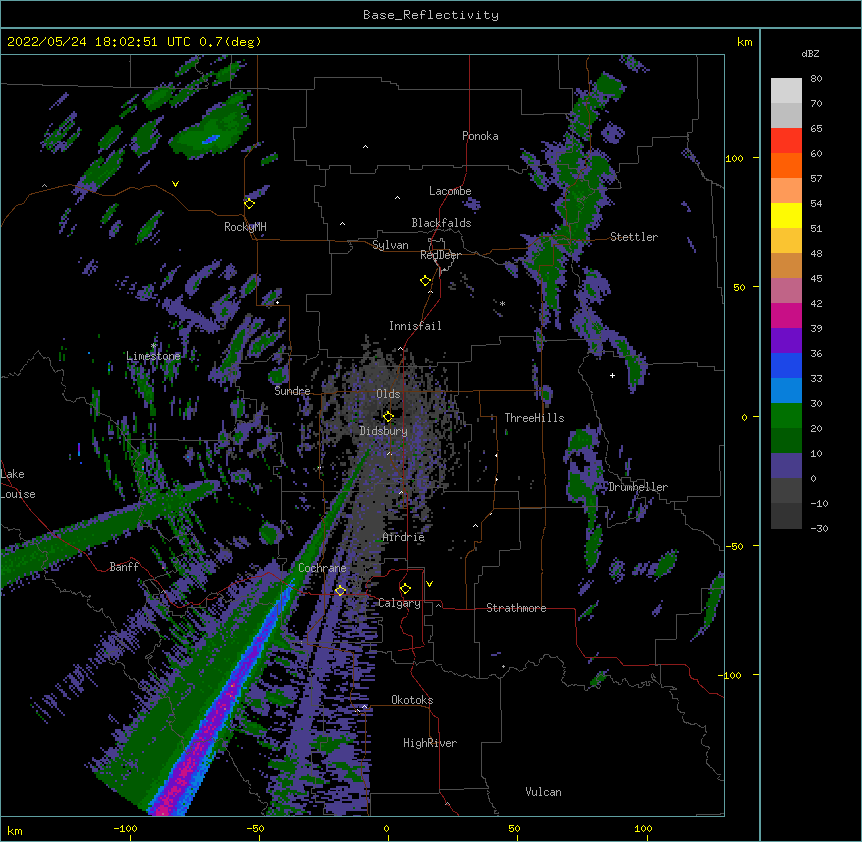862x842 pixels.
Task: Select the Strathmore label
Action: point(516,608)
